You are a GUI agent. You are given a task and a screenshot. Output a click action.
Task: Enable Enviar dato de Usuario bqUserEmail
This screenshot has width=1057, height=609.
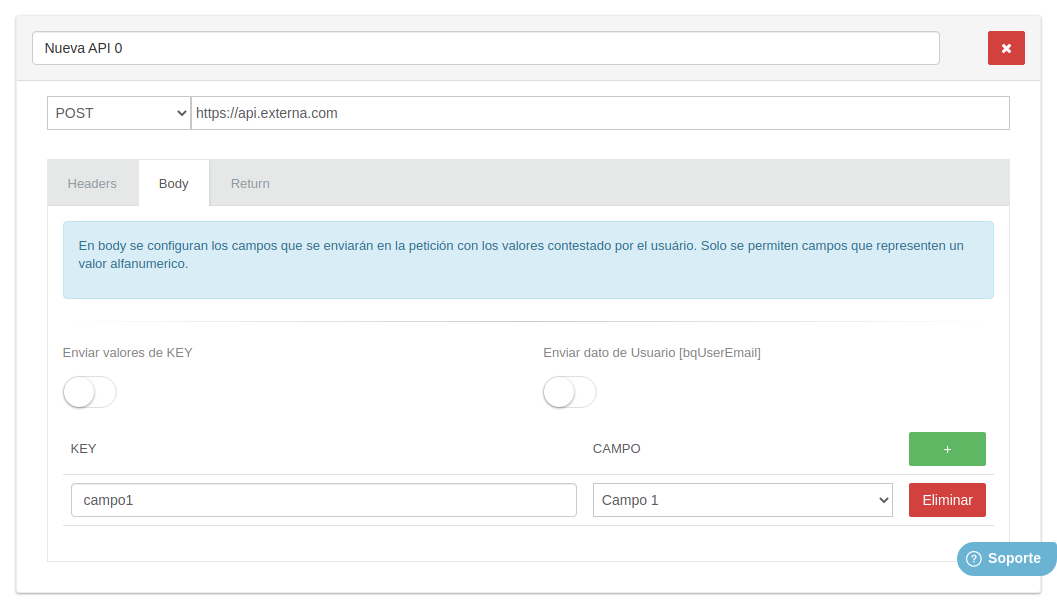[569, 392]
